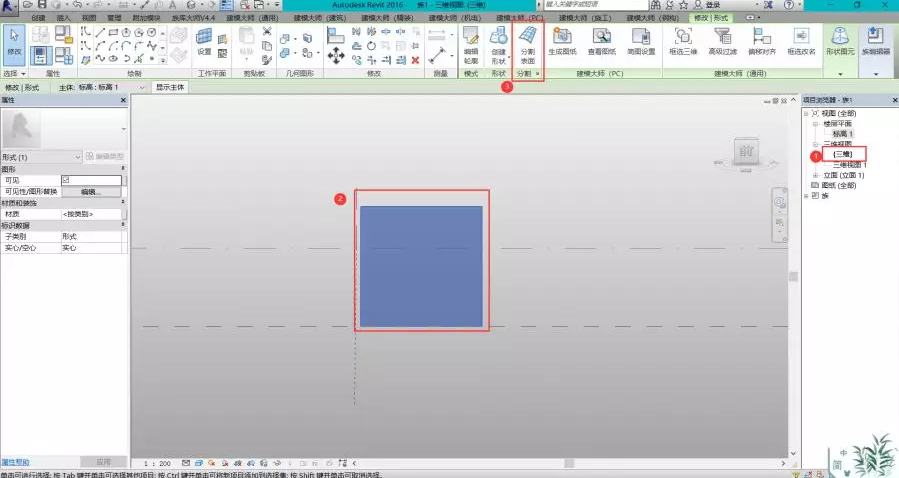Collapse the 图形 properties group
The height and width of the screenshot is (478, 899).
[x=123, y=169]
